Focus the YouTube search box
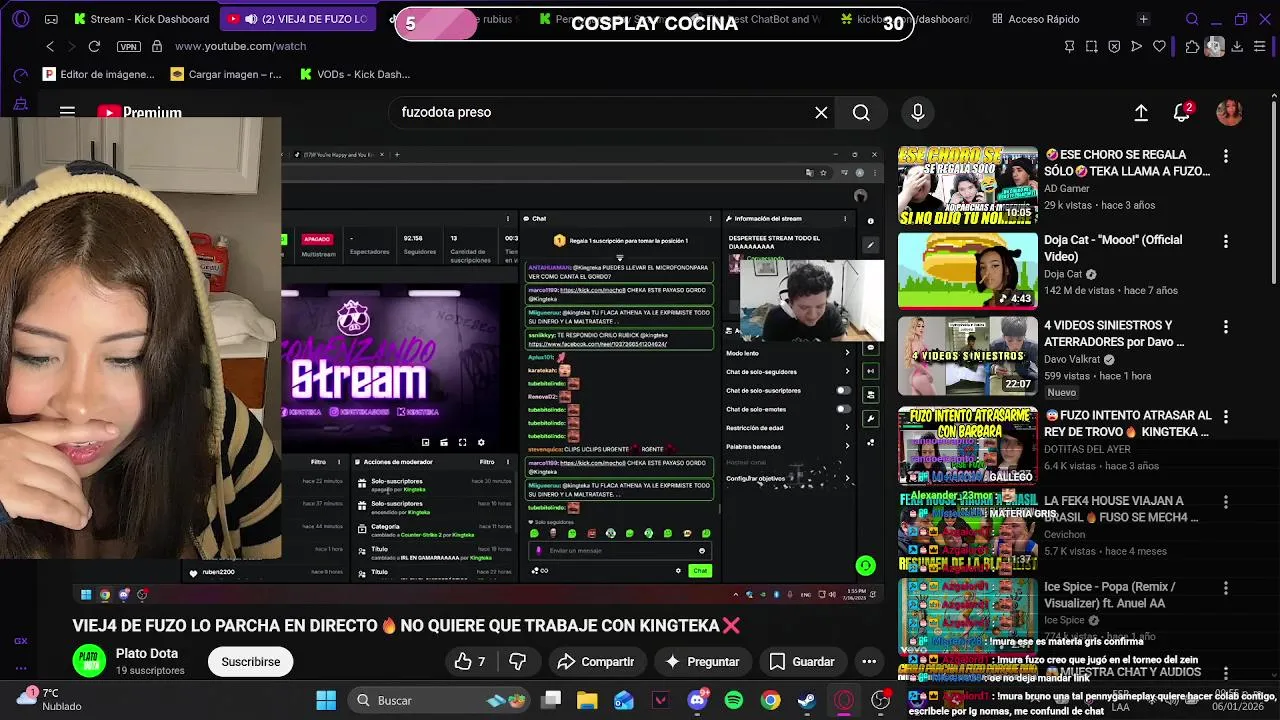This screenshot has width=1280, height=720. tap(600, 112)
